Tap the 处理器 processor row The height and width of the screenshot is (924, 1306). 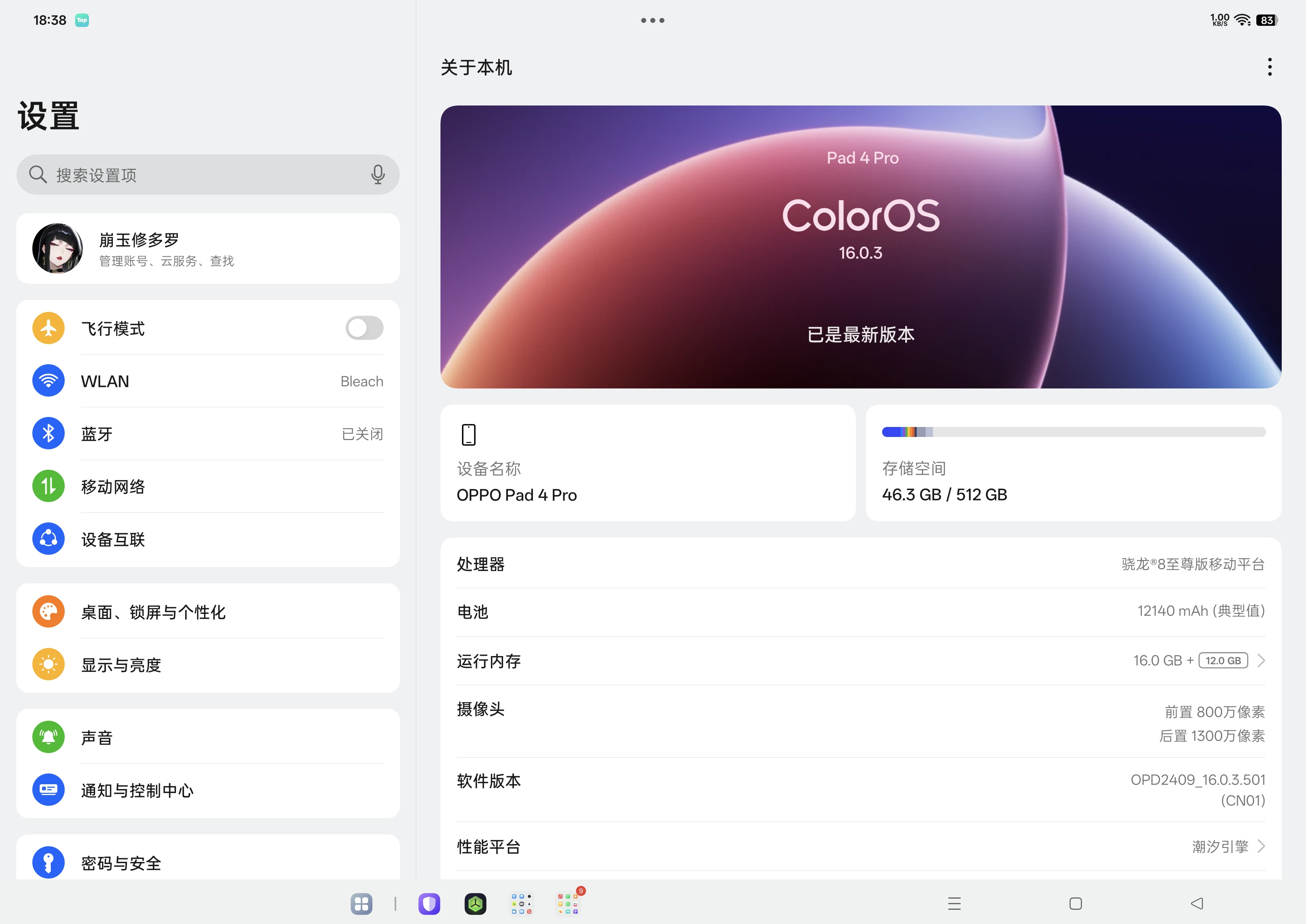(861, 564)
